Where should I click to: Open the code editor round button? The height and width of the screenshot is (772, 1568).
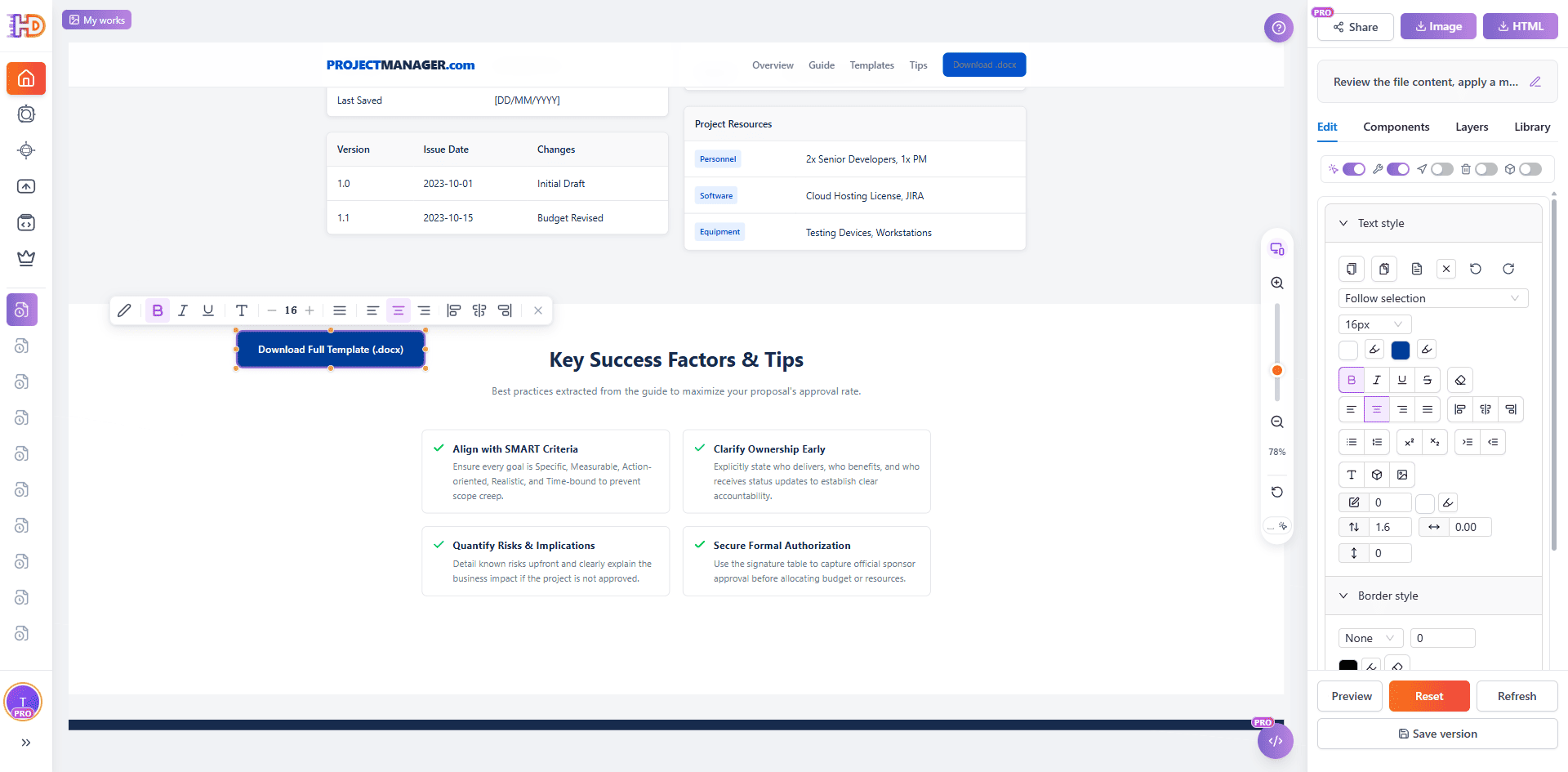(1276, 741)
